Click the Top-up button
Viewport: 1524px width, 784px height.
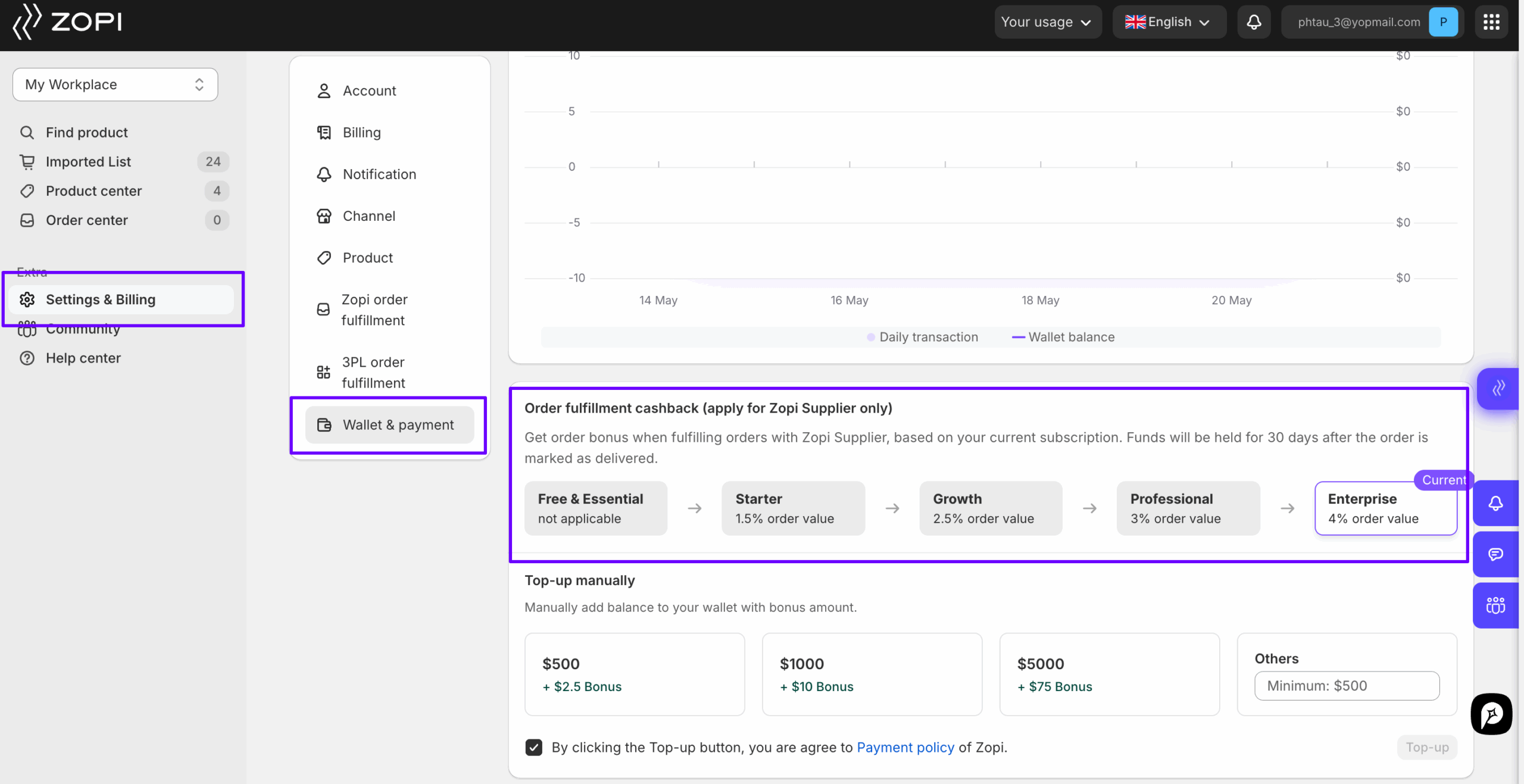click(1427, 748)
